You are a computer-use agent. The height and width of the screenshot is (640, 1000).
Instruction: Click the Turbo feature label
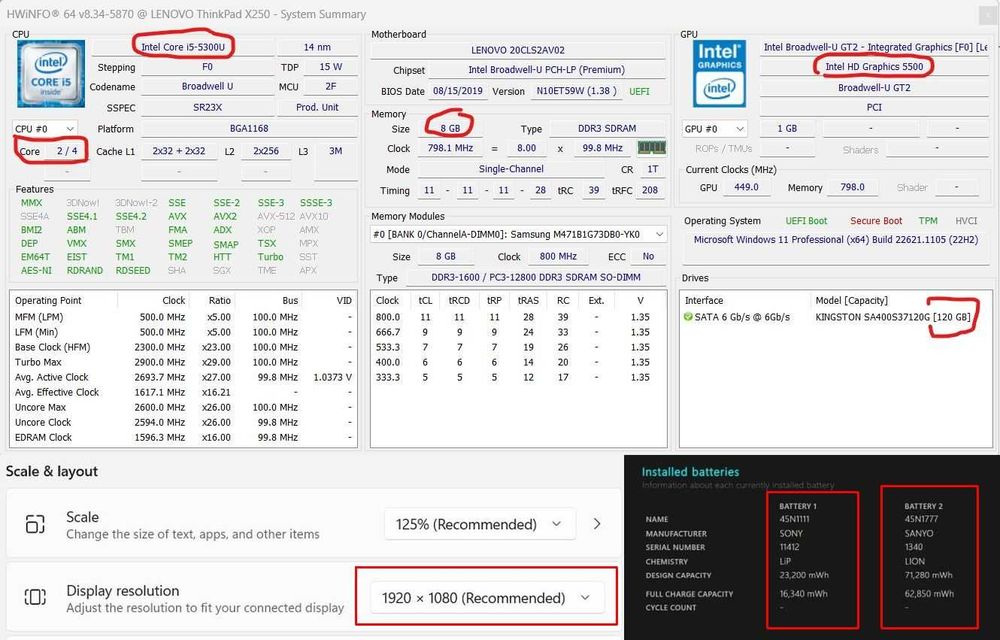point(270,257)
